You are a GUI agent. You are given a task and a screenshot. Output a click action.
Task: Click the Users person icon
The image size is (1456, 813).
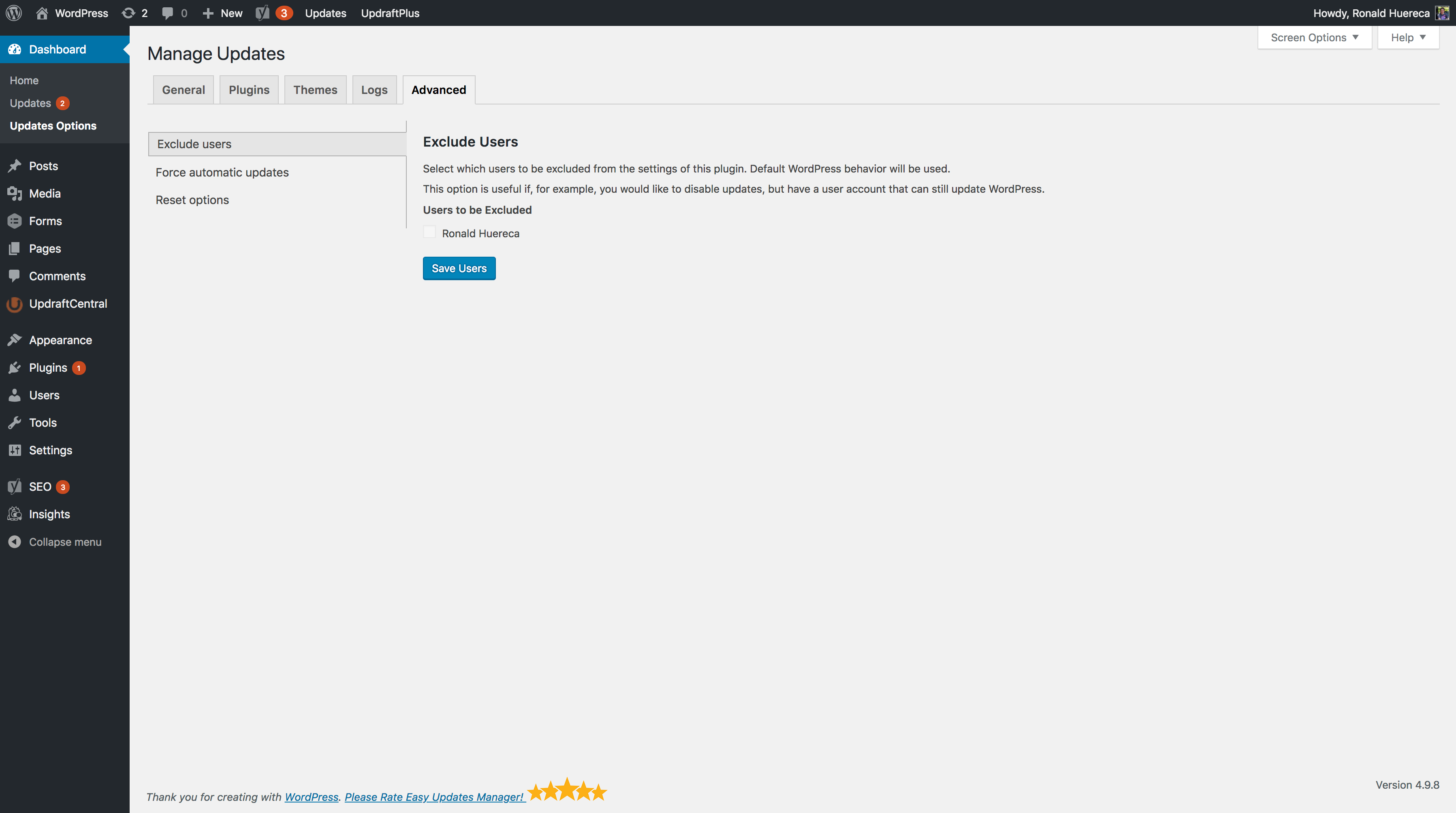tap(15, 396)
